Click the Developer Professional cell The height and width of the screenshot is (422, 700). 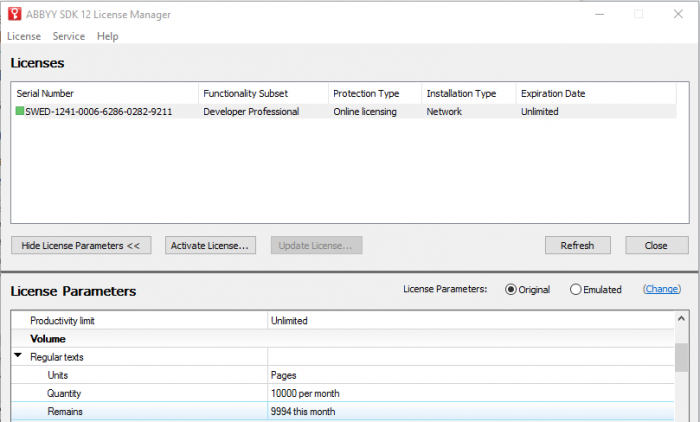coord(251,111)
